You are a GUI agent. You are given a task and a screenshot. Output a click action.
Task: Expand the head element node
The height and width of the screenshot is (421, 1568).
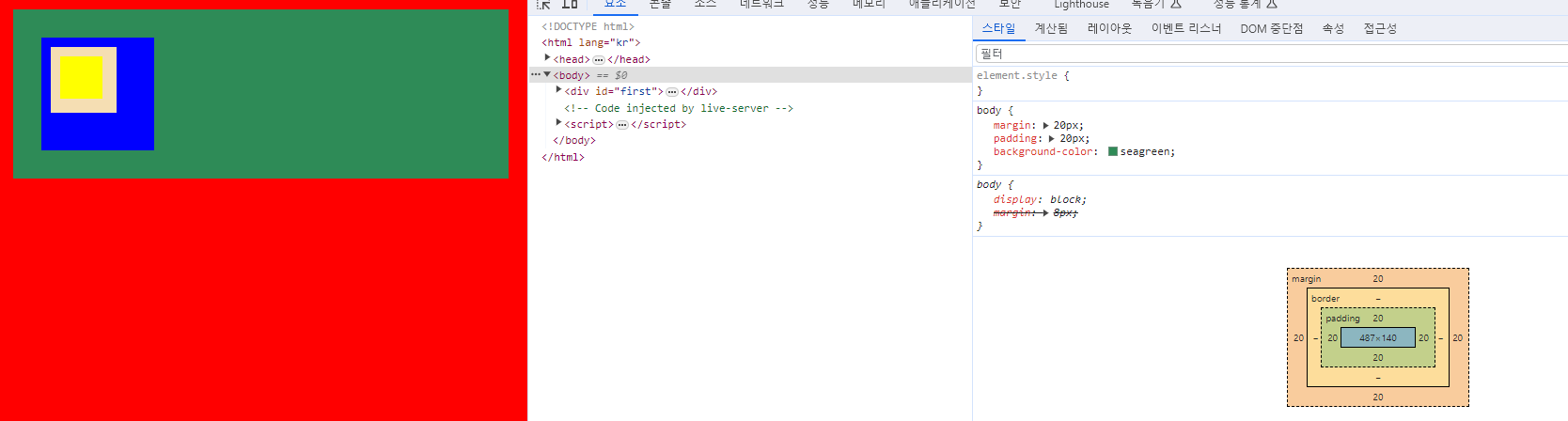point(547,58)
